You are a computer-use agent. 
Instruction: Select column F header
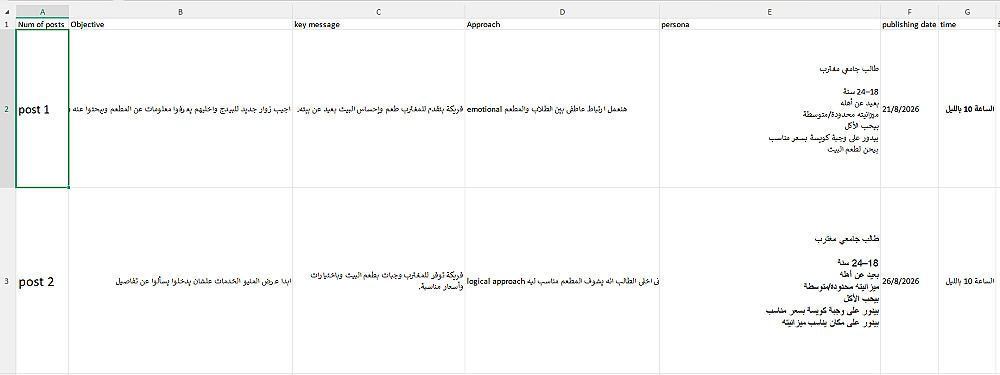coord(910,12)
